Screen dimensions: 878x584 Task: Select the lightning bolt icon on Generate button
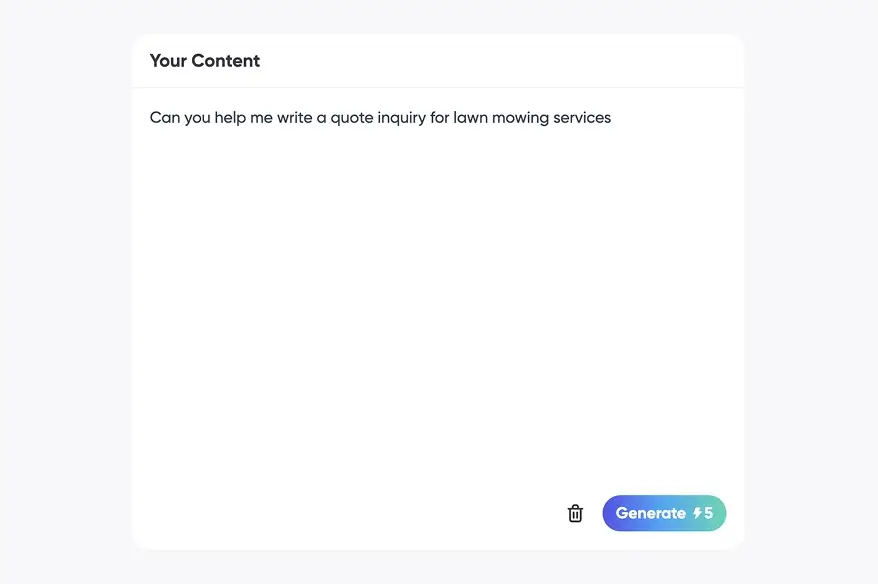tap(696, 513)
